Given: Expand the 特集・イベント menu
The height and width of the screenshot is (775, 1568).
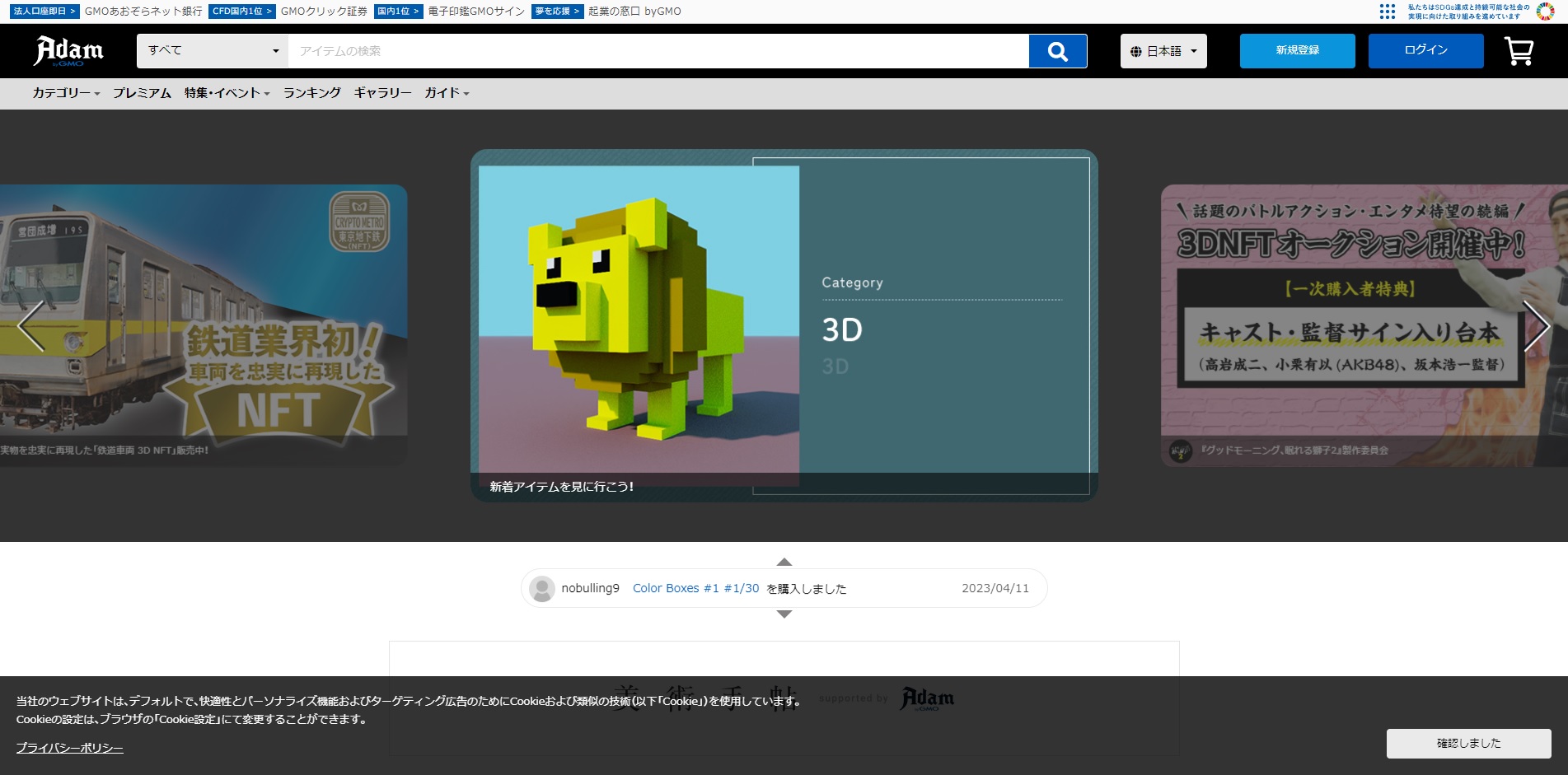Looking at the screenshot, I should pyautogui.click(x=227, y=93).
